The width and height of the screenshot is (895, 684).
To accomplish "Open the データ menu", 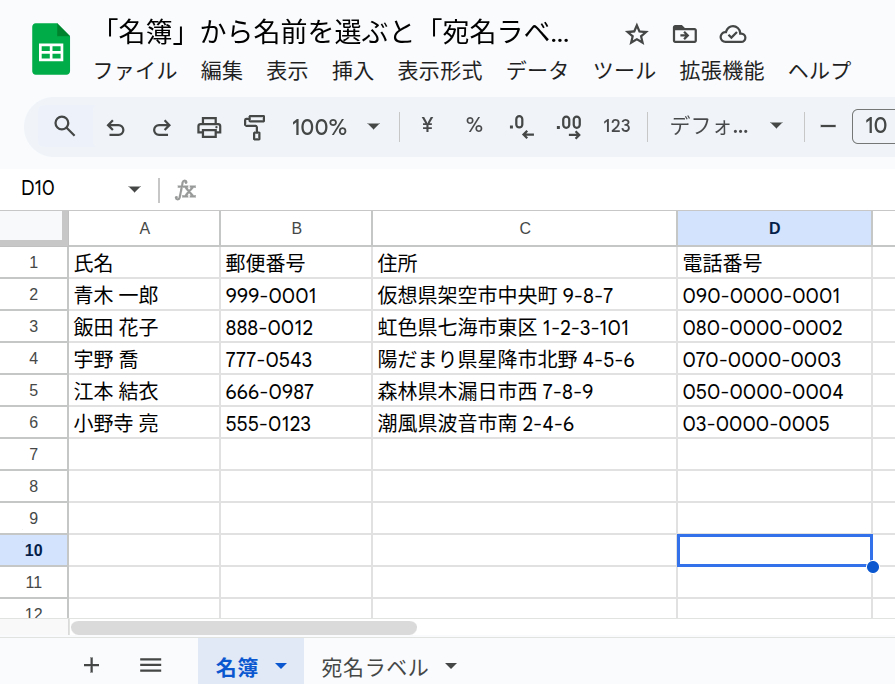I will click(x=536, y=71).
